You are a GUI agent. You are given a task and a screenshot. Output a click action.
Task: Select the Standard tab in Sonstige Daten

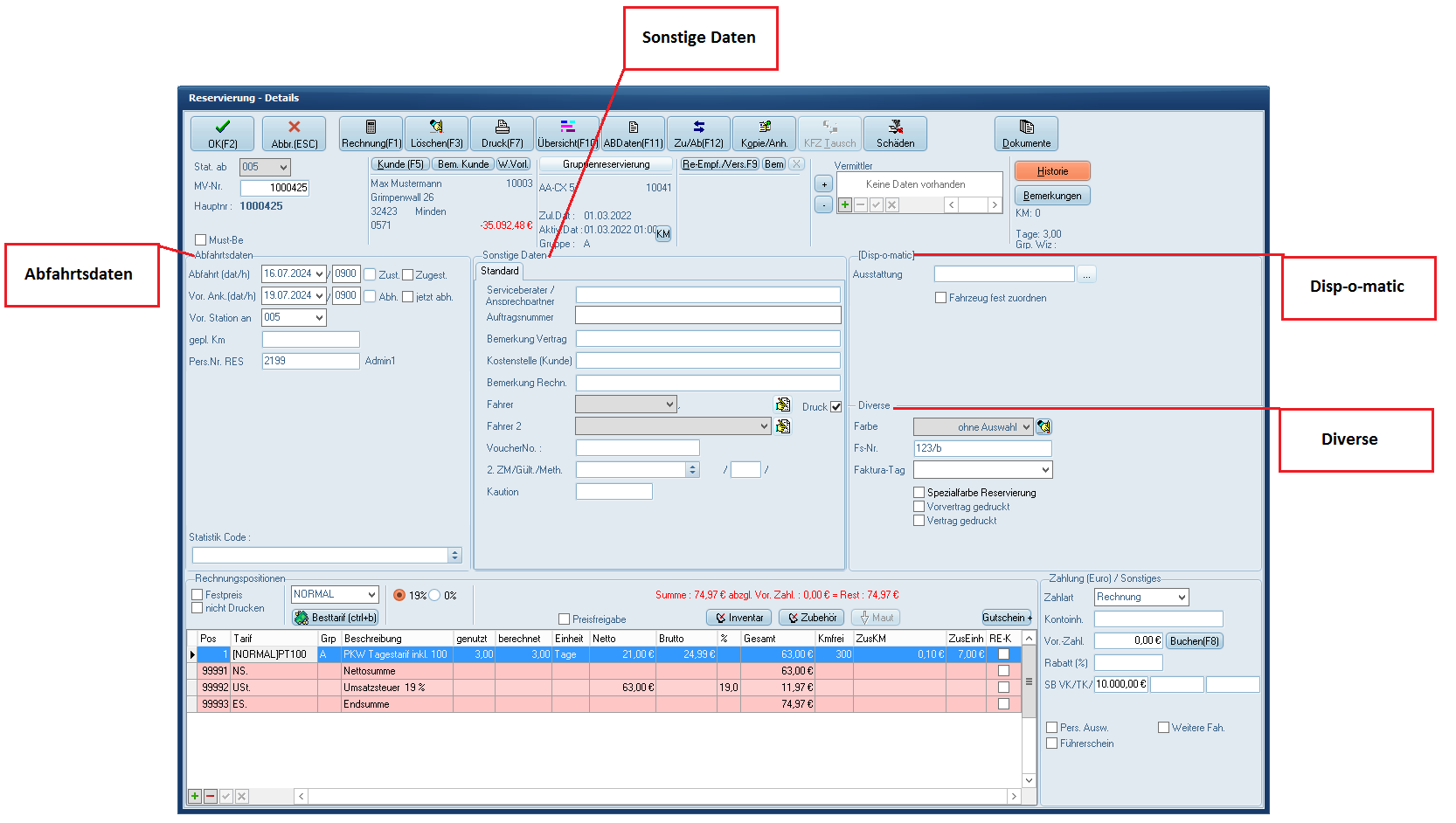[500, 271]
